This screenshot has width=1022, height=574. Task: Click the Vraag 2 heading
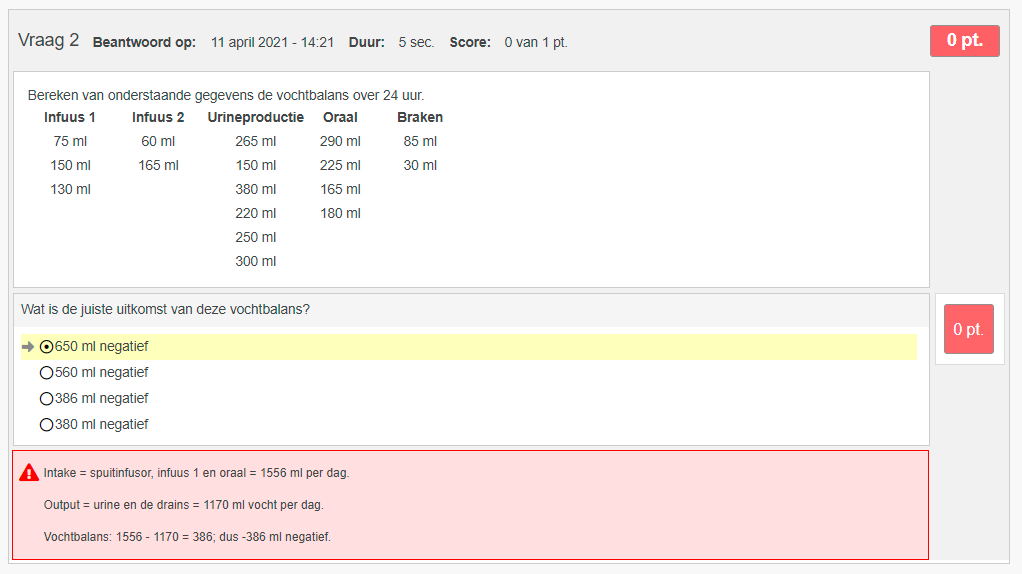(48, 41)
